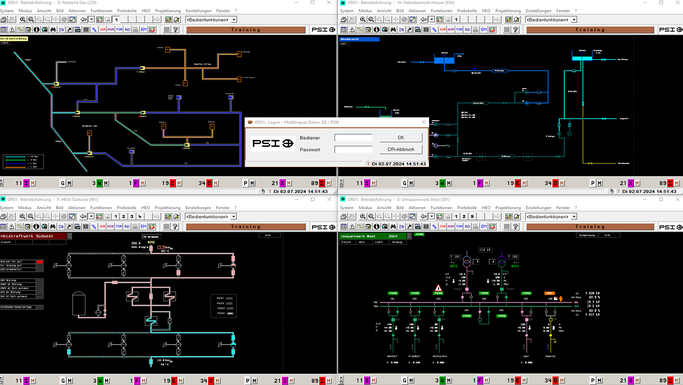Expand back-history arrow dropdown in HKW Südwest window
This screenshot has width=683, height=385.
pyautogui.click(x=91, y=216)
